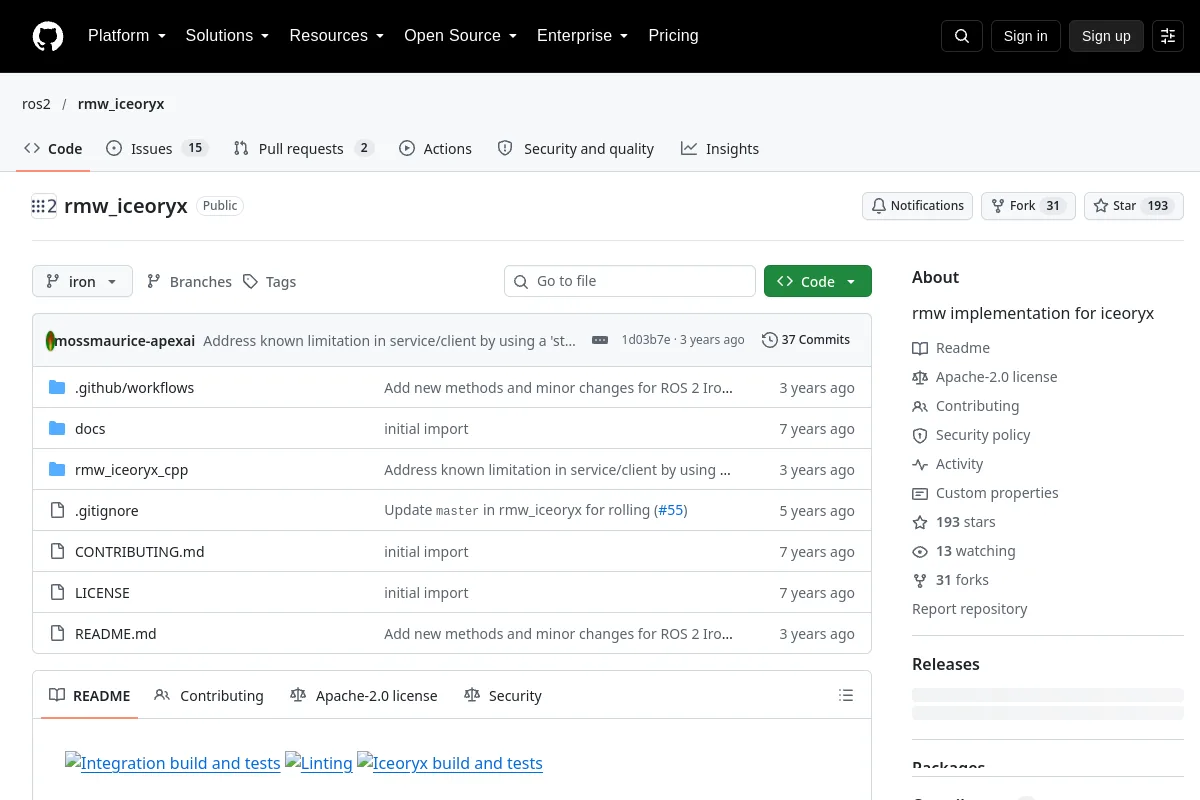This screenshot has height=800, width=1200.
Task: Expand the Open Source menu
Action: (461, 36)
